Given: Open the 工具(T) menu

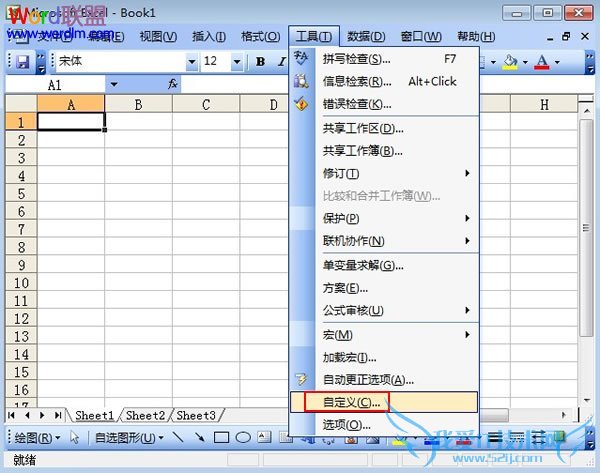Looking at the screenshot, I should click(x=314, y=36).
